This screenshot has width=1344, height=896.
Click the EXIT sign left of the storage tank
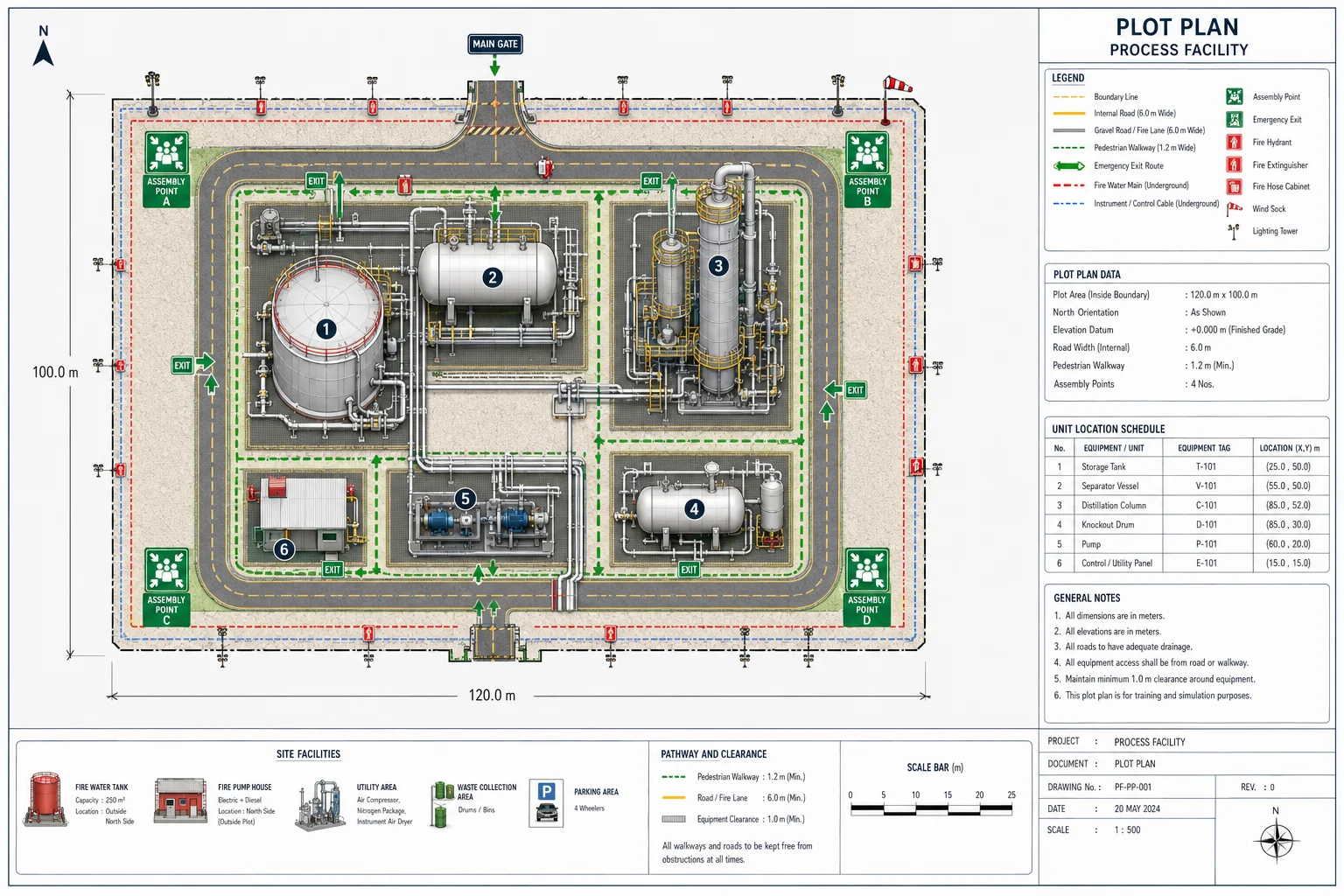[182, 366]
